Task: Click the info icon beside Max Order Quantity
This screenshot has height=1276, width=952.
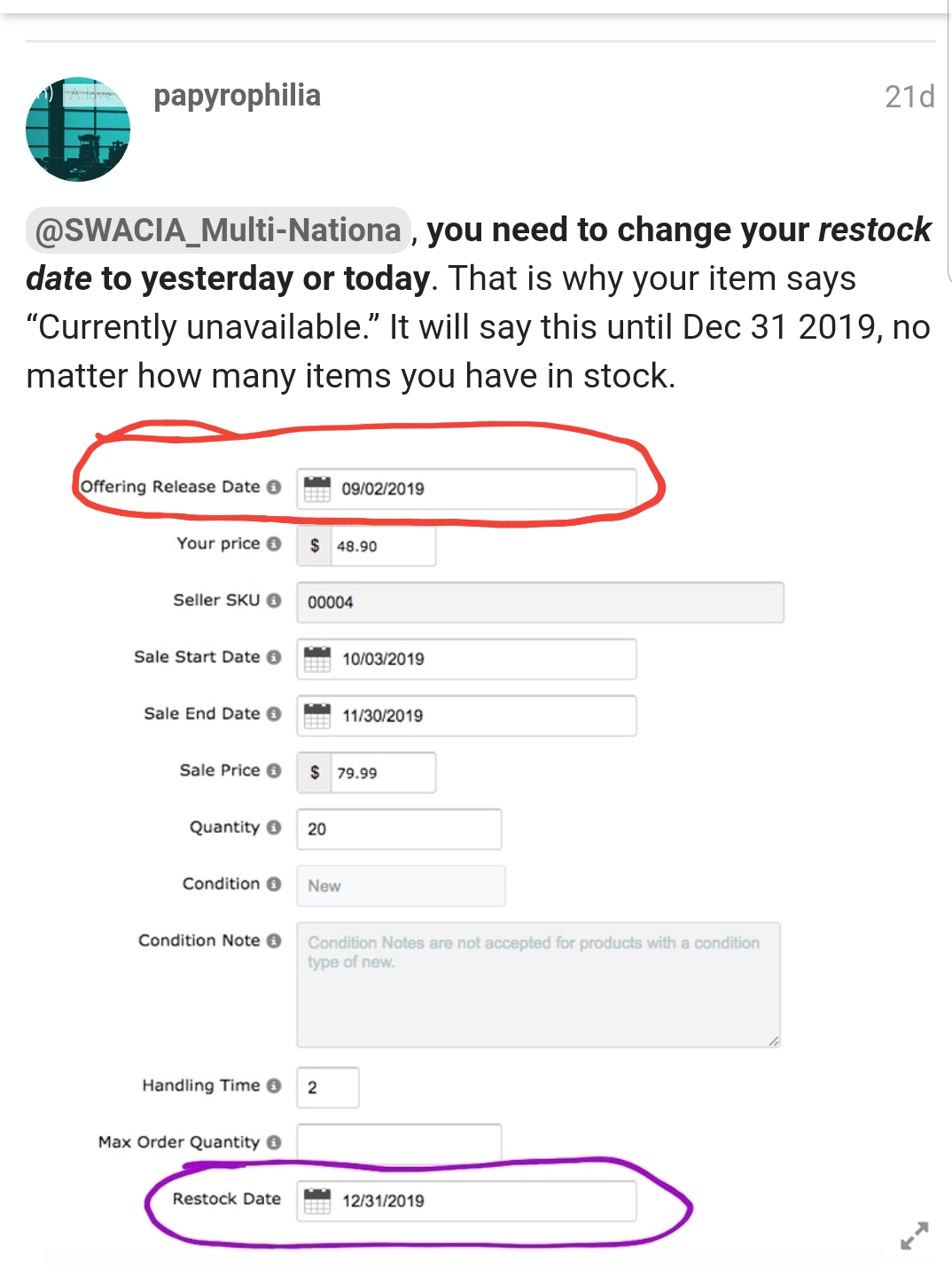Action: 273,1143
